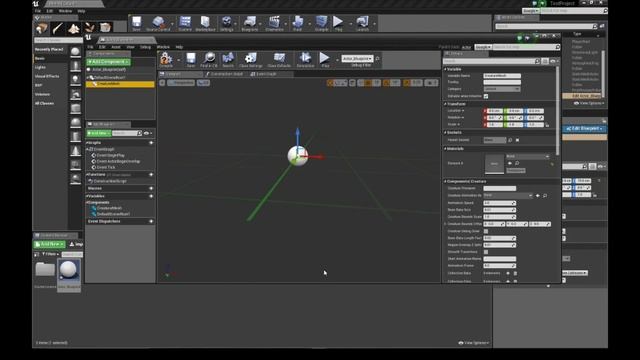
Task: Open Cinematics in main toolbar
Action: tap(274, 23)
